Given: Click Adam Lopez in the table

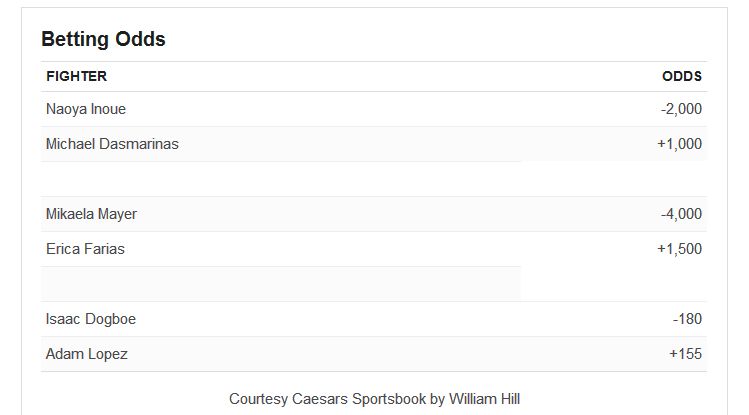Looking at the screenshot, I should pos(87,354).
